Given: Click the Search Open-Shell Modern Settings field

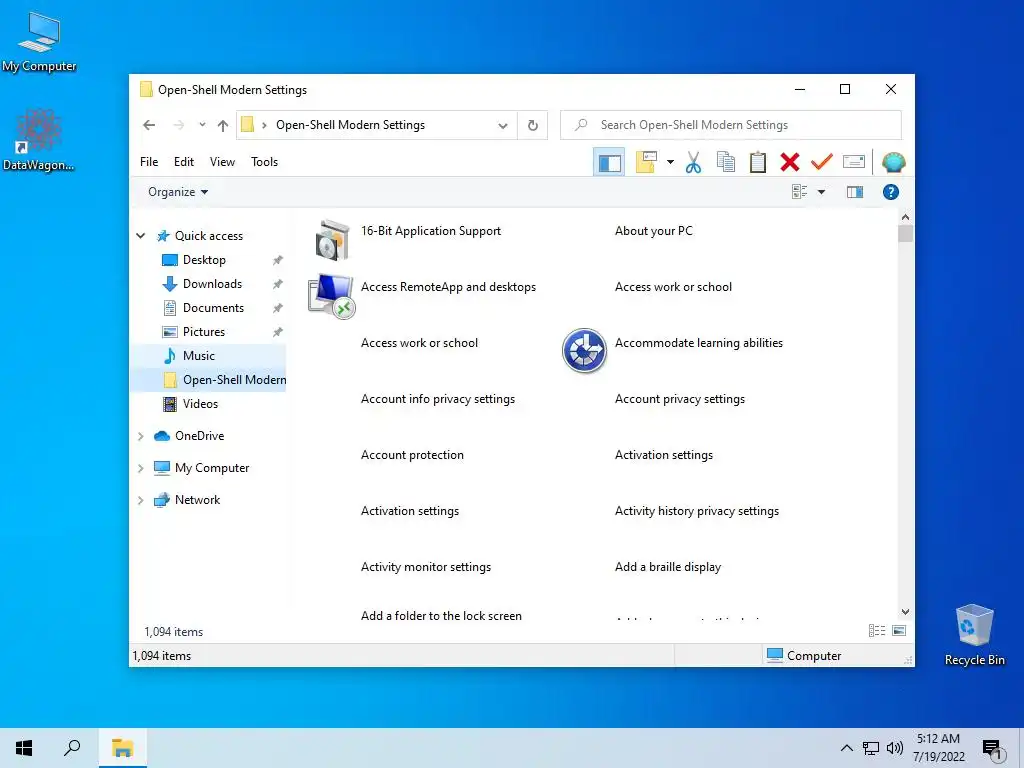Looking at the screenshot, I should click(x=731, y=125).
